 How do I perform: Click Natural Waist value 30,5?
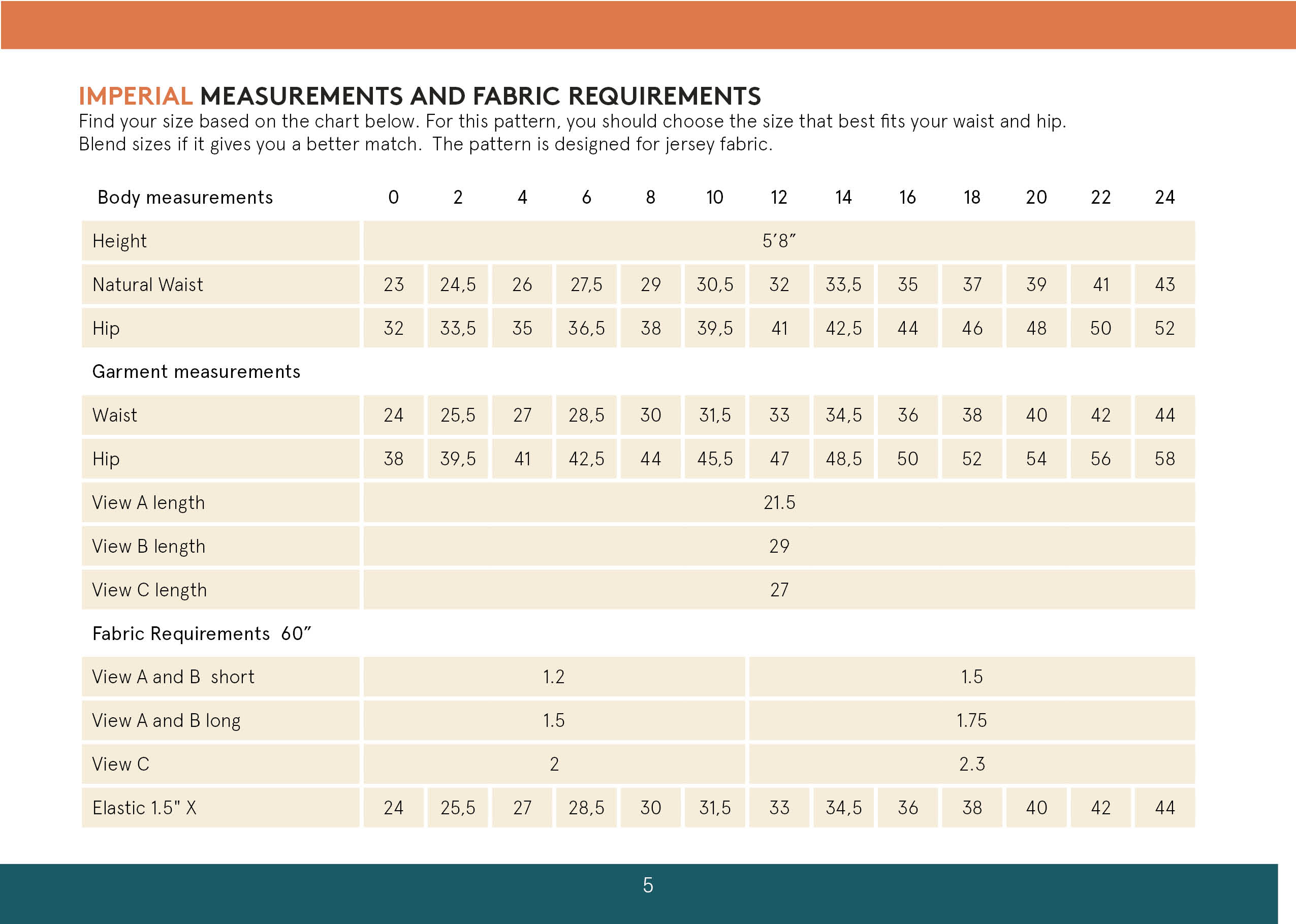click(715, 284)
